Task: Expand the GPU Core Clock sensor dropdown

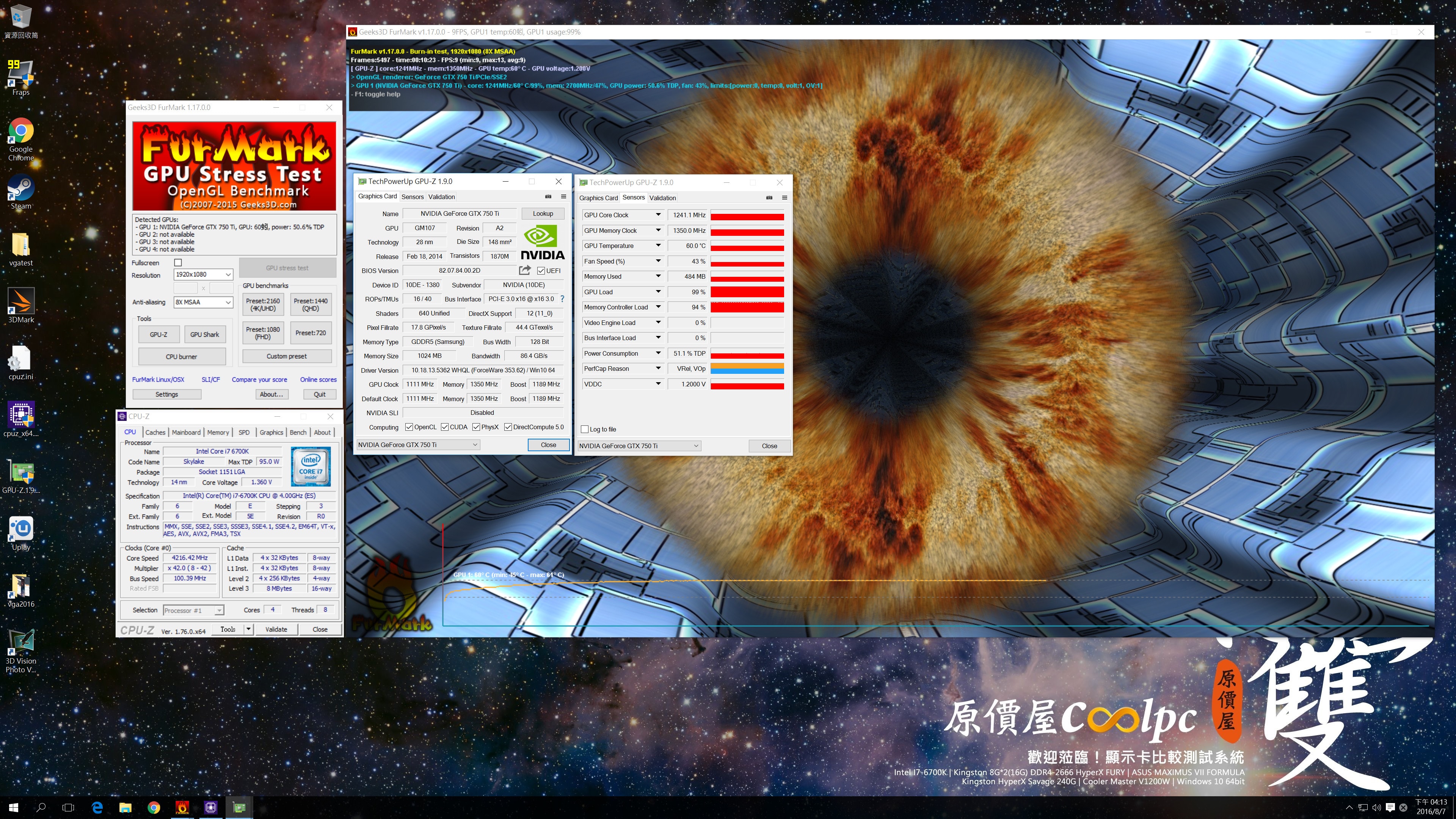Action: pyautogui.click(x=658, y=215)
